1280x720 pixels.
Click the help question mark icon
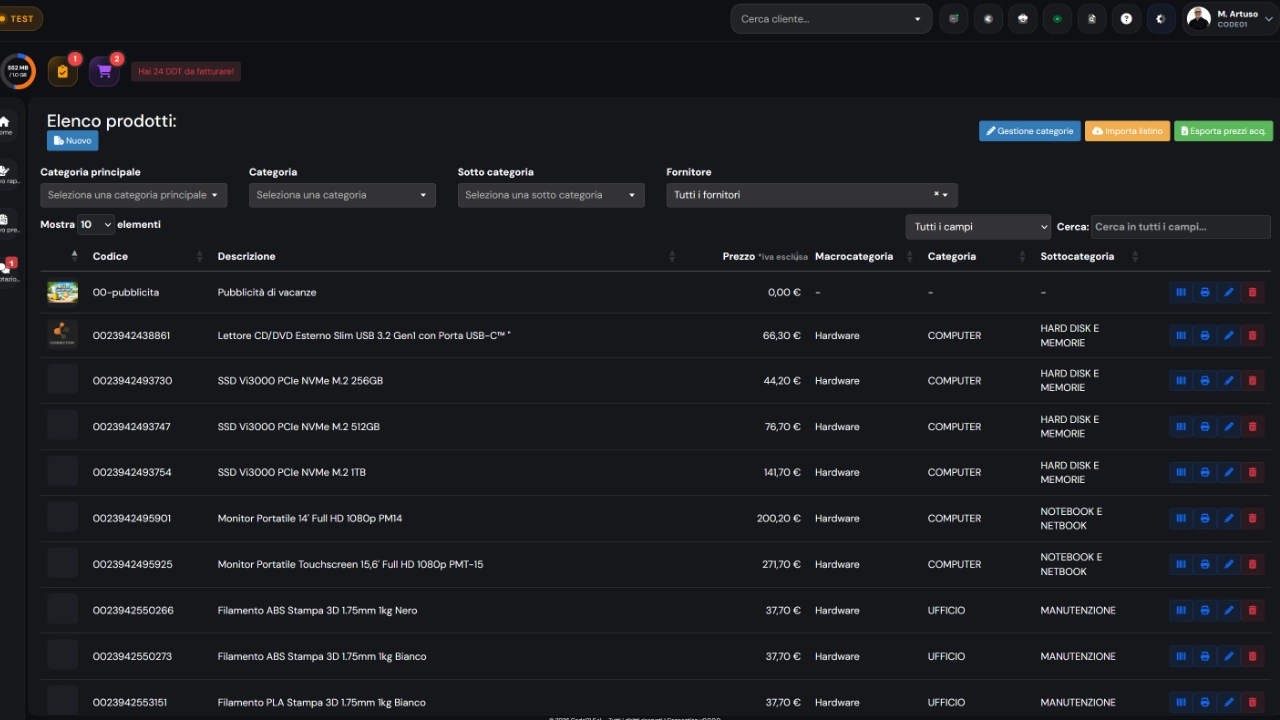[x=1126, y=19]
